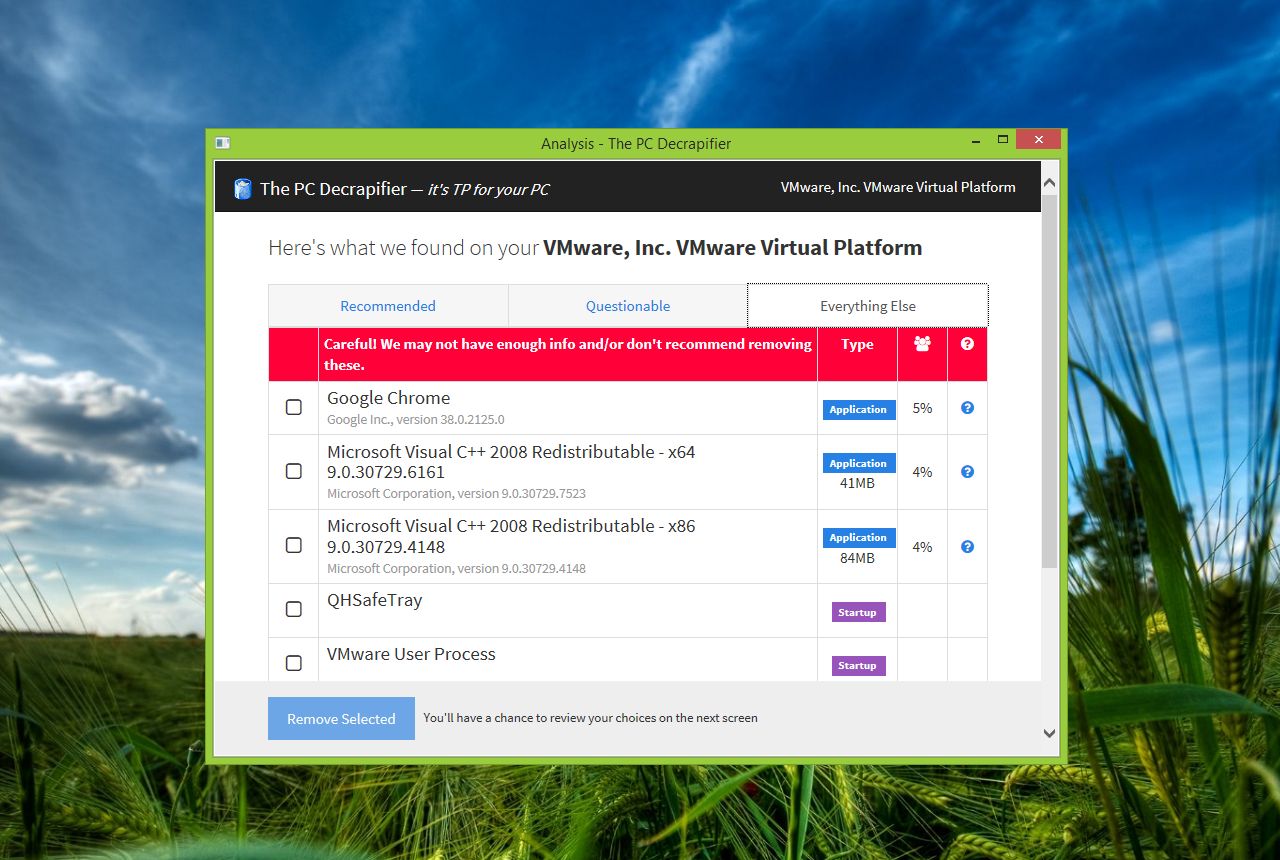This screenshot has height=860, width=1280.
Task: Click the Google Chrome entry name
Action: 389,398
